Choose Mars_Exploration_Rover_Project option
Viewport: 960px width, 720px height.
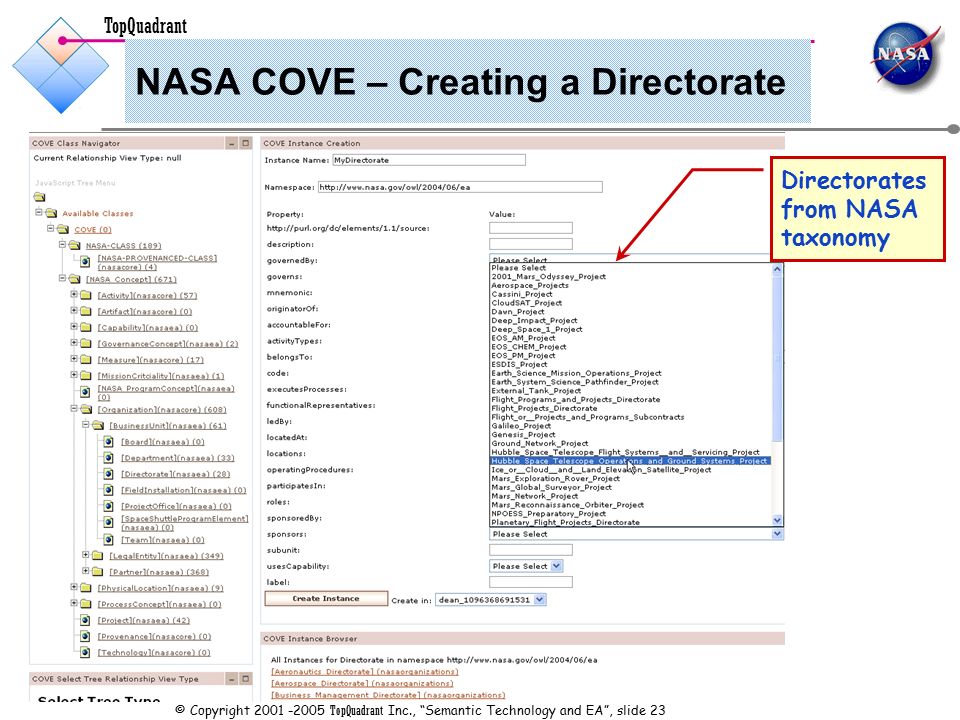555,479
